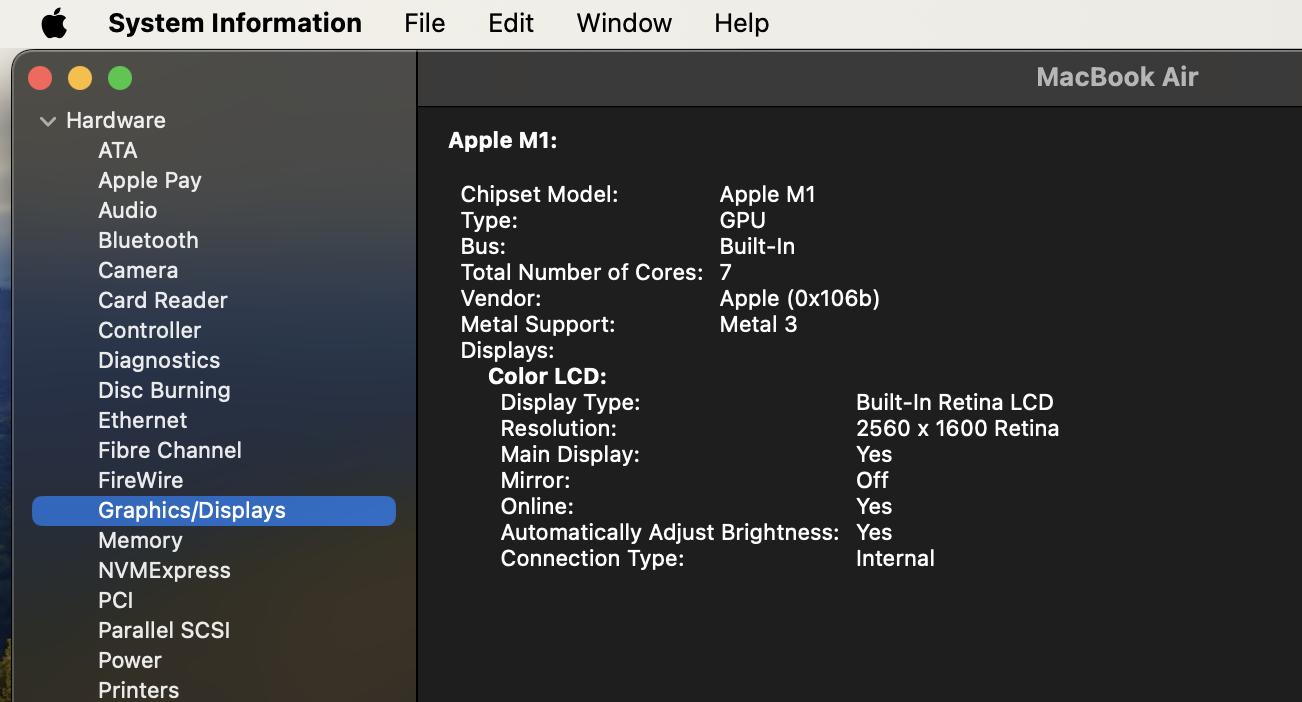Click the Chipset Model: label
This screenshot has height=702, width=1302.
coord(539,194)
